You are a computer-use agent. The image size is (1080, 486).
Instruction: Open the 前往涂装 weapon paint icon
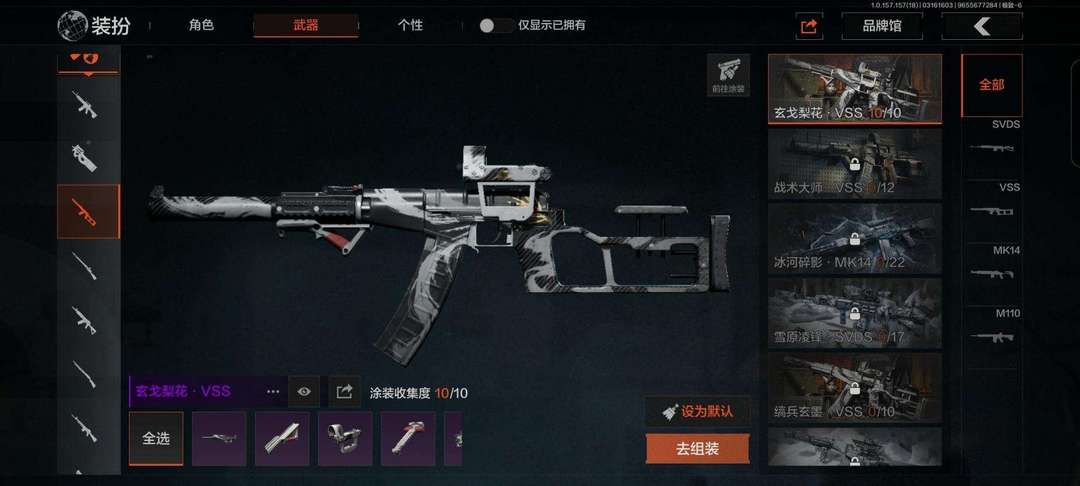pos(729,75)
